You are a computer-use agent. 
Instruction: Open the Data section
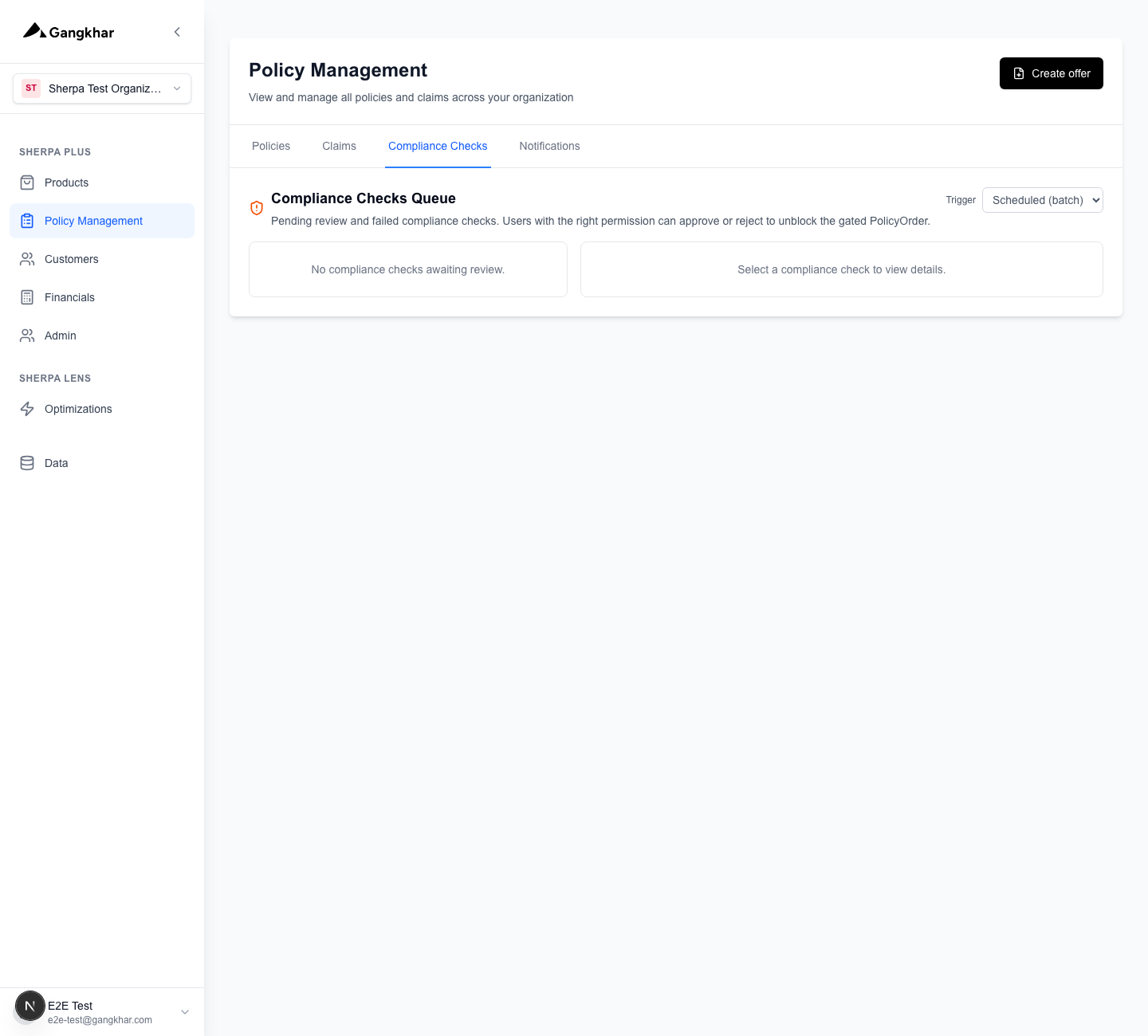point(102,463)
